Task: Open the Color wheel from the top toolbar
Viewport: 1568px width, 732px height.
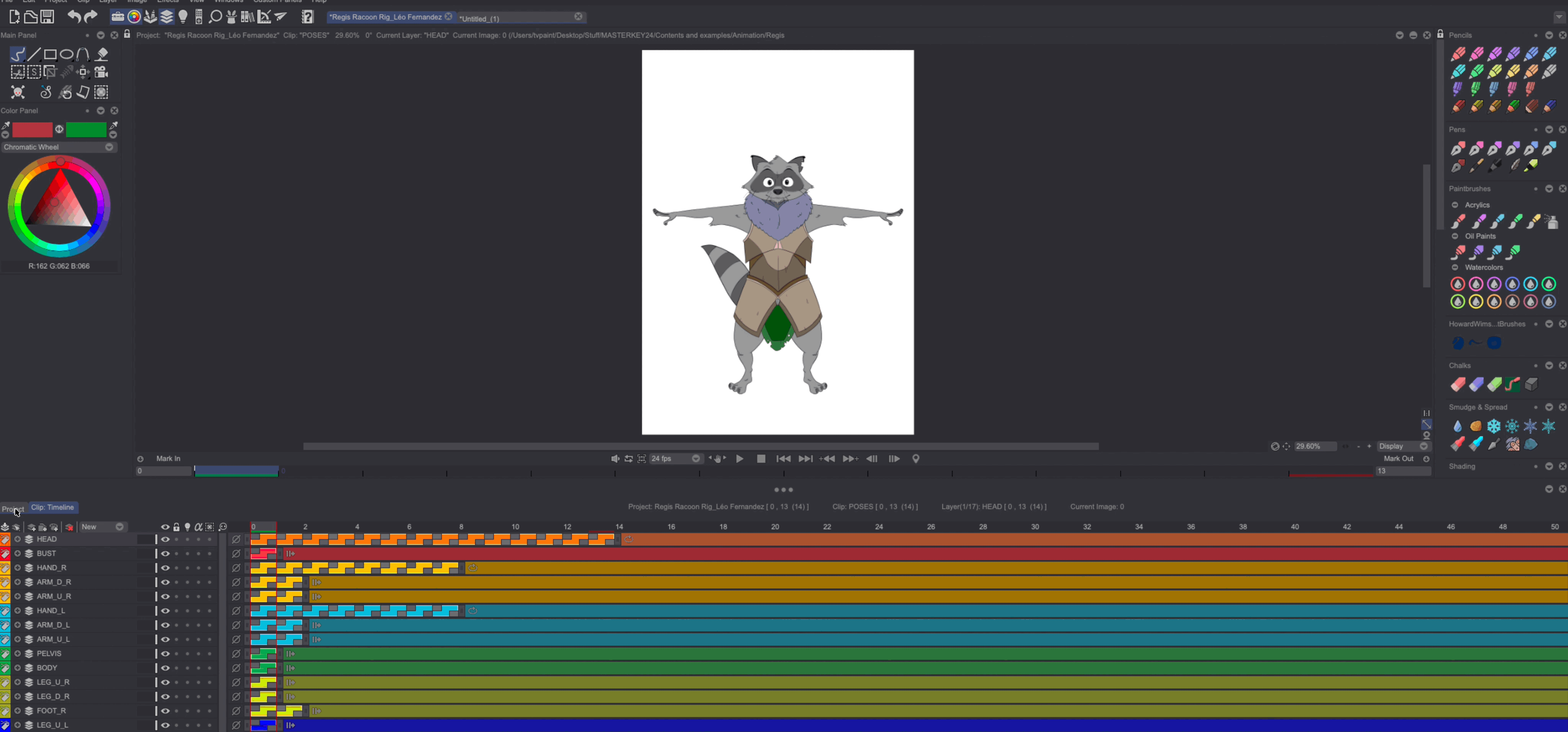Action: 134,16
